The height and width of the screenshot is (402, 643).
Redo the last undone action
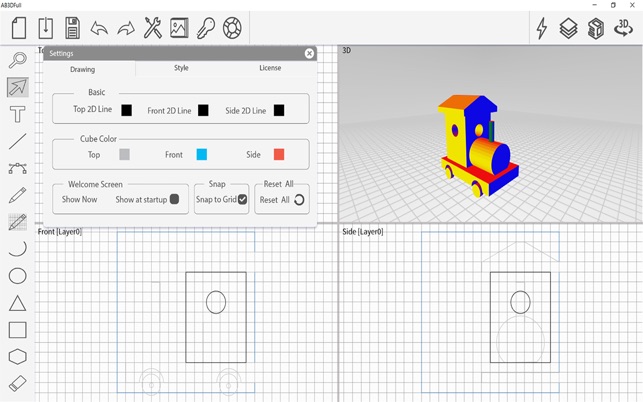pyautogui.click(x=126, y=28)
